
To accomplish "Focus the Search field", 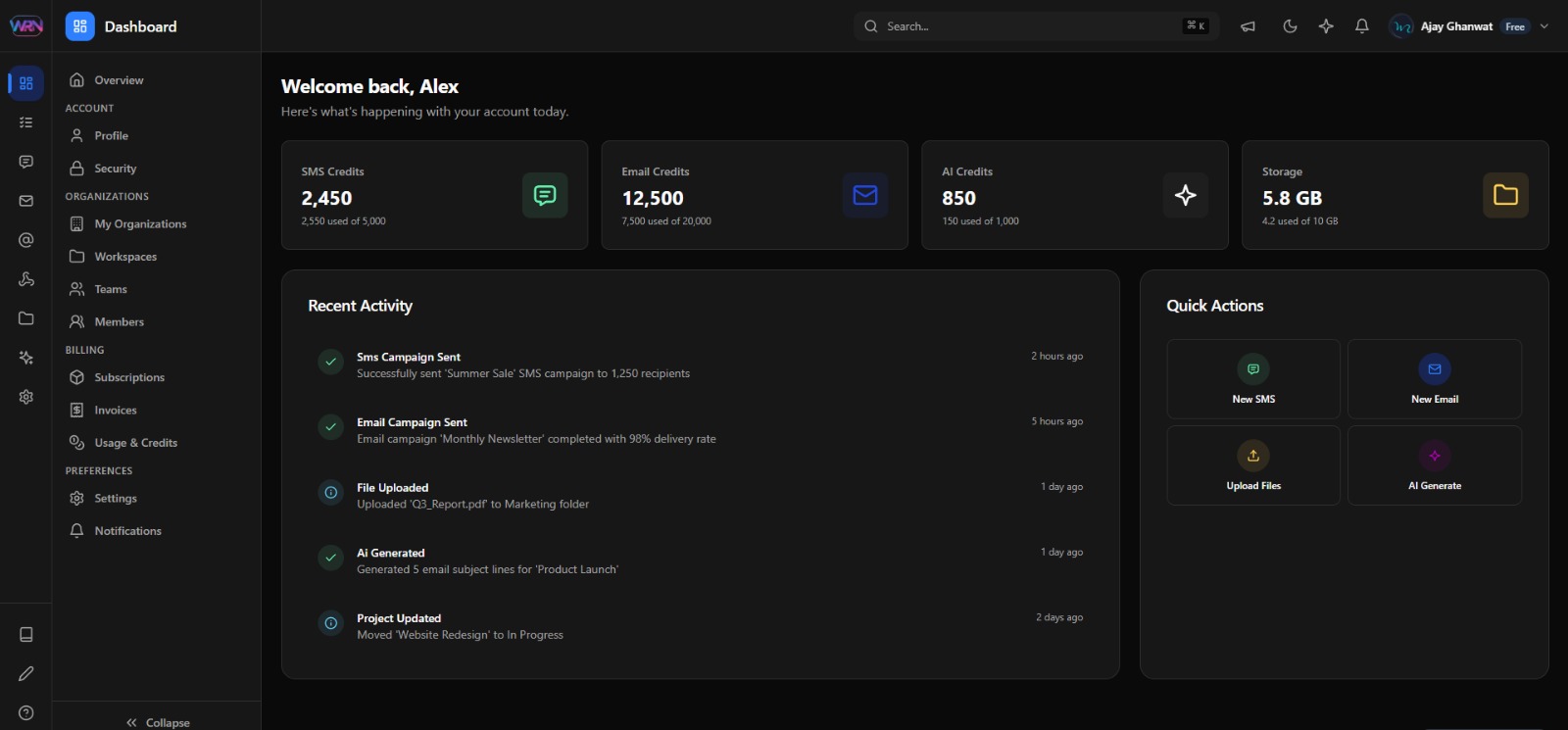I will point(1037,26).
